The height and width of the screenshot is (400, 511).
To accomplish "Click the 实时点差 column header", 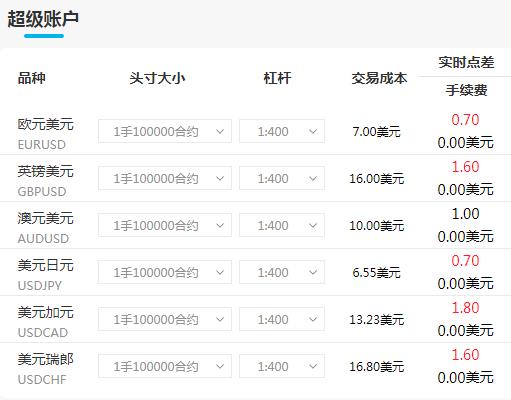I will [x=466, y=62].
